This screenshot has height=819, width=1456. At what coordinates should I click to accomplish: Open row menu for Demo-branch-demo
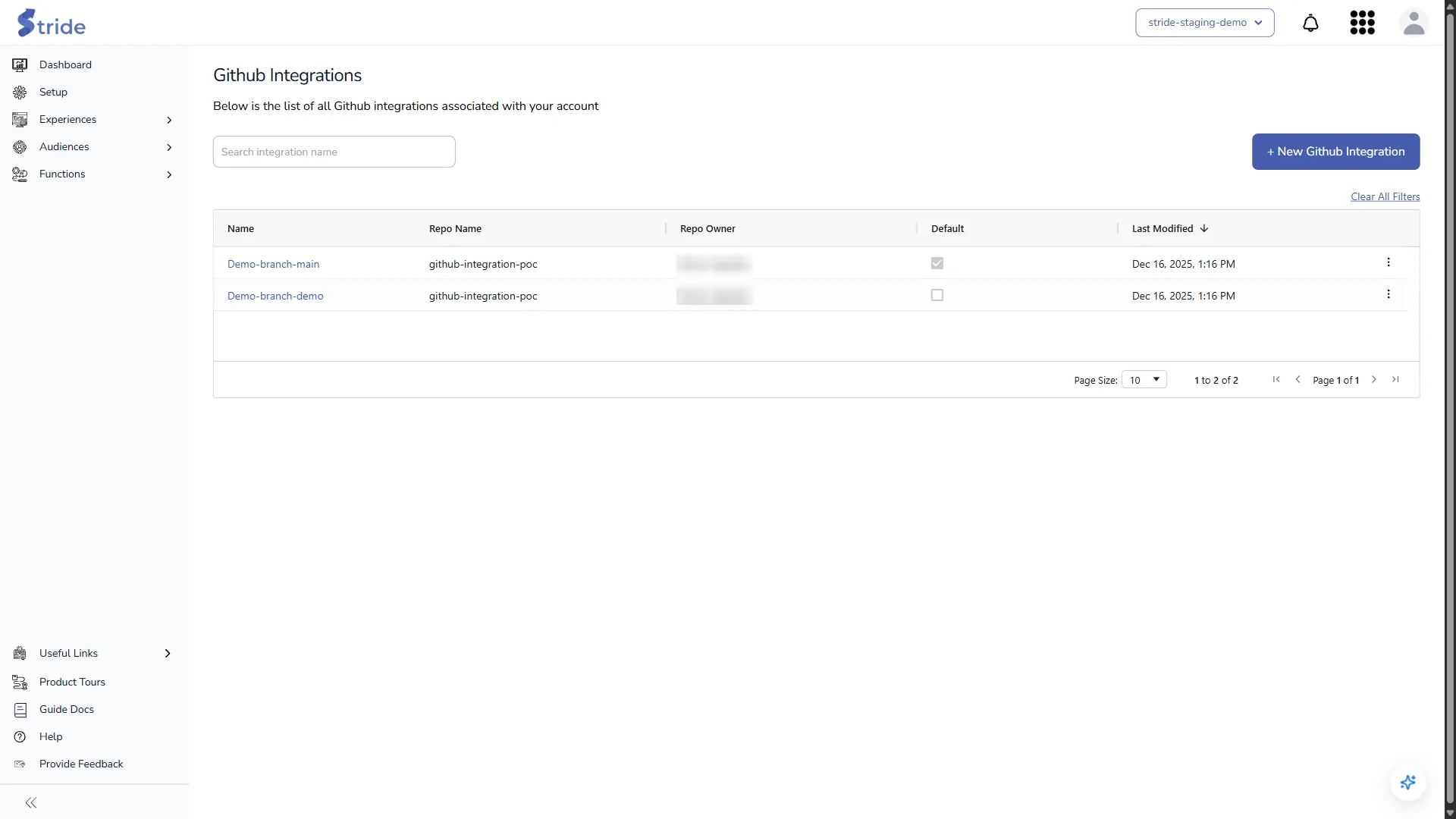tap(1389, 294)
